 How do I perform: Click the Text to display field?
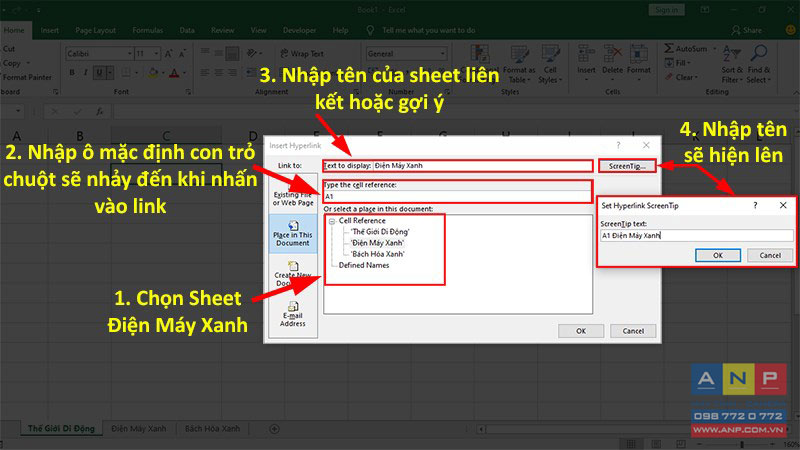point(482,165)
